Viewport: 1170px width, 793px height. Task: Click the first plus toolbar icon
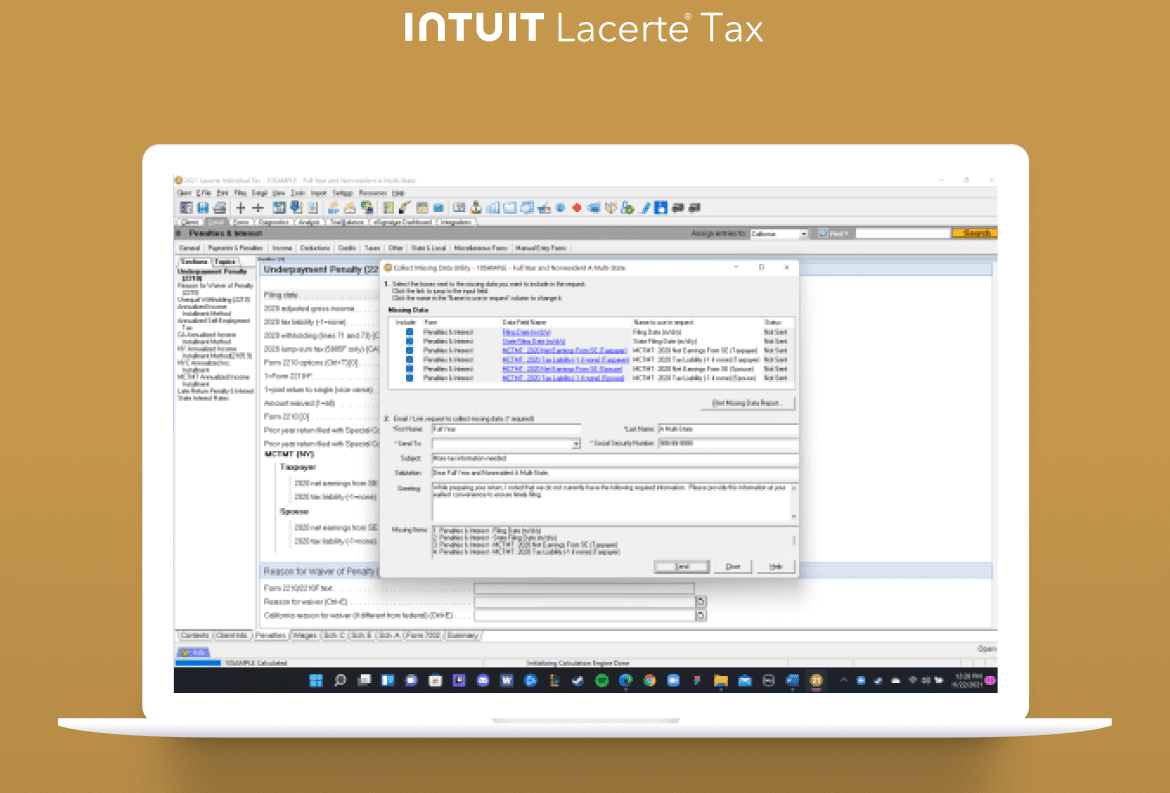pyautogui.click(x=241, y=208)
